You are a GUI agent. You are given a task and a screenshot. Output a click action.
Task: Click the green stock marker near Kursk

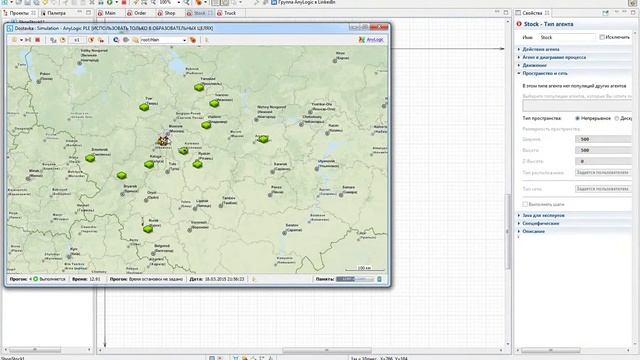[x=148, y=229]
